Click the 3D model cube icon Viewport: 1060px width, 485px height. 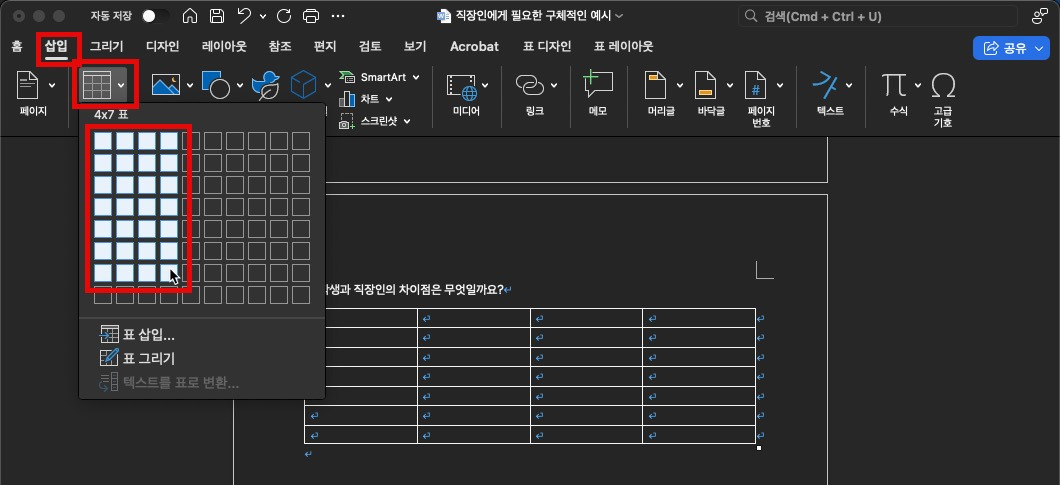304,85
